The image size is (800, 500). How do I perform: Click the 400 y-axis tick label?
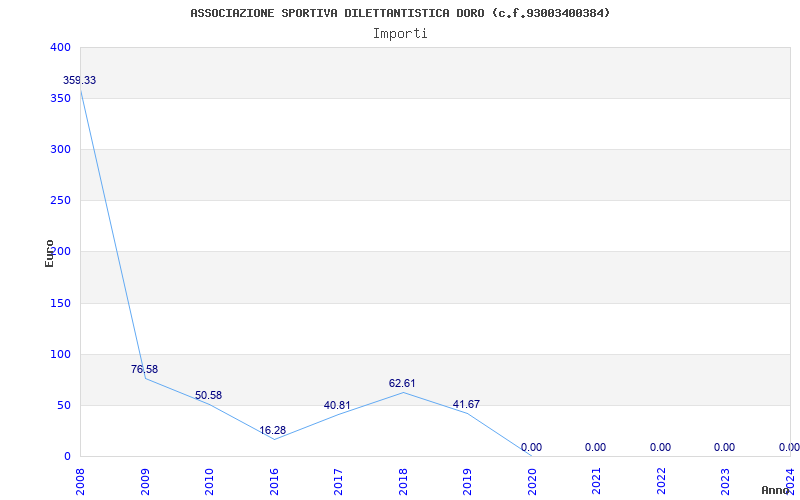pyautogui.click(x=60, y=47)
